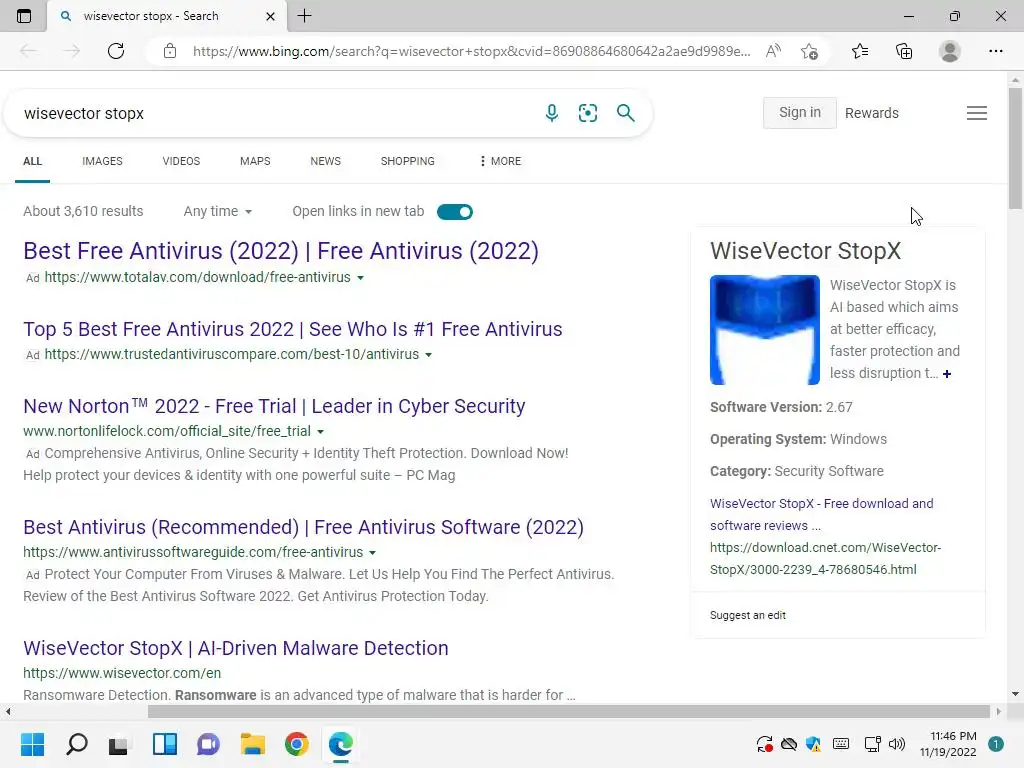Image resolution: width=1024 pixels, height=768 pixels.
Task: Open the download.cnet.com WiseVector-StopX URL
Action: (825, 558)
